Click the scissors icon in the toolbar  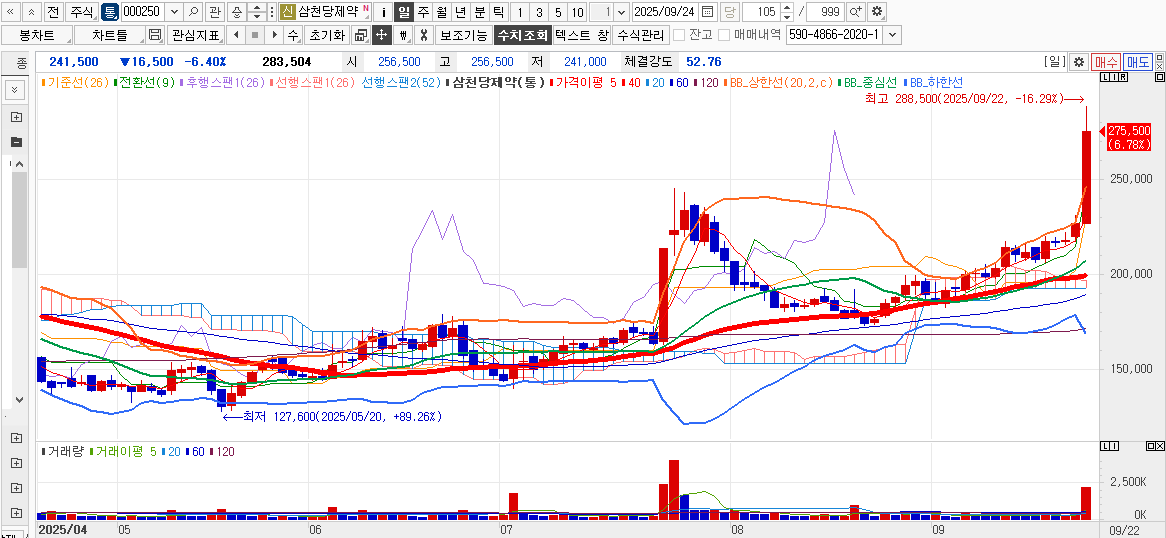(423, 35)
